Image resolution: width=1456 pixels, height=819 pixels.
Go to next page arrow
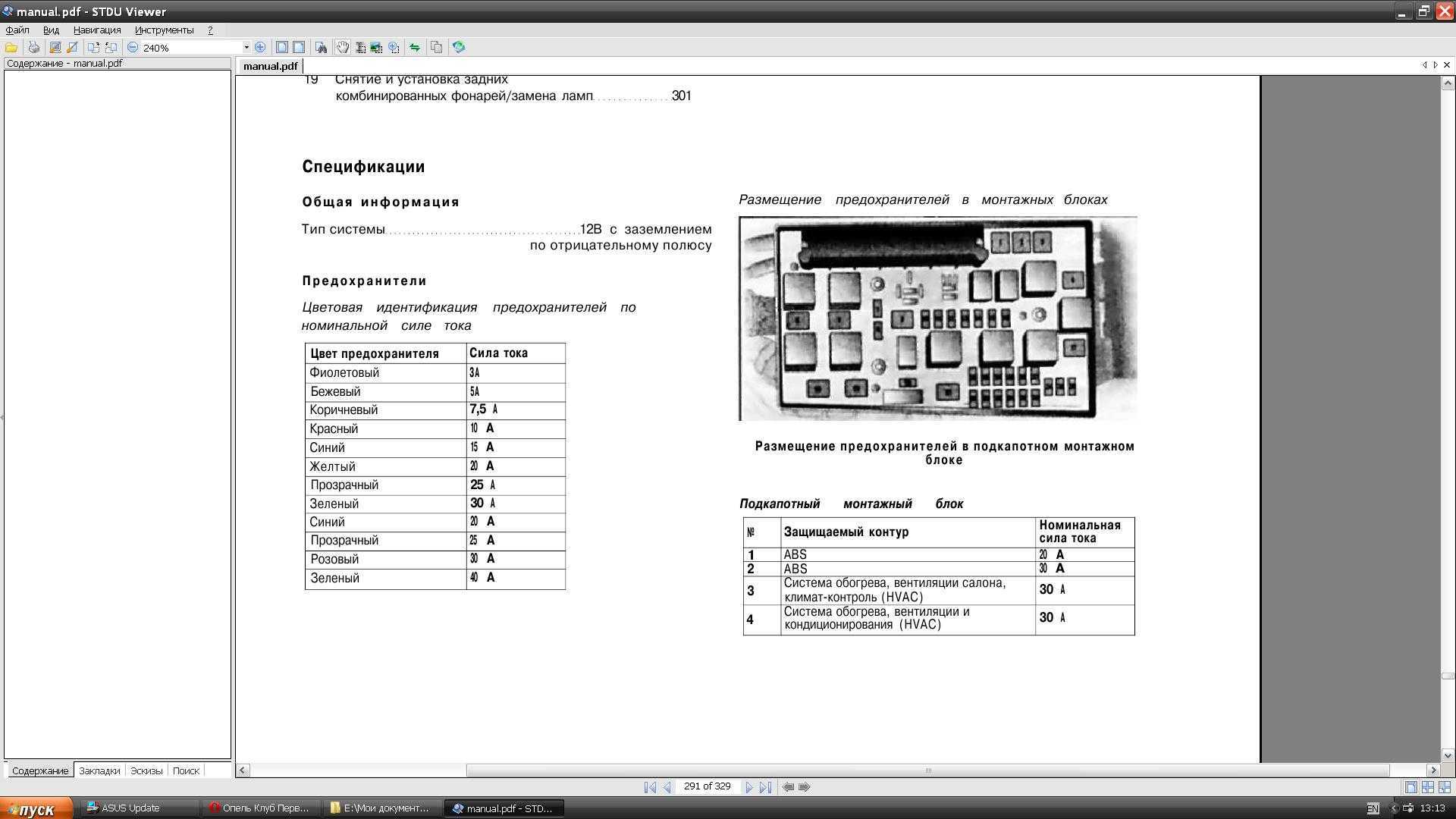(748, 787)
